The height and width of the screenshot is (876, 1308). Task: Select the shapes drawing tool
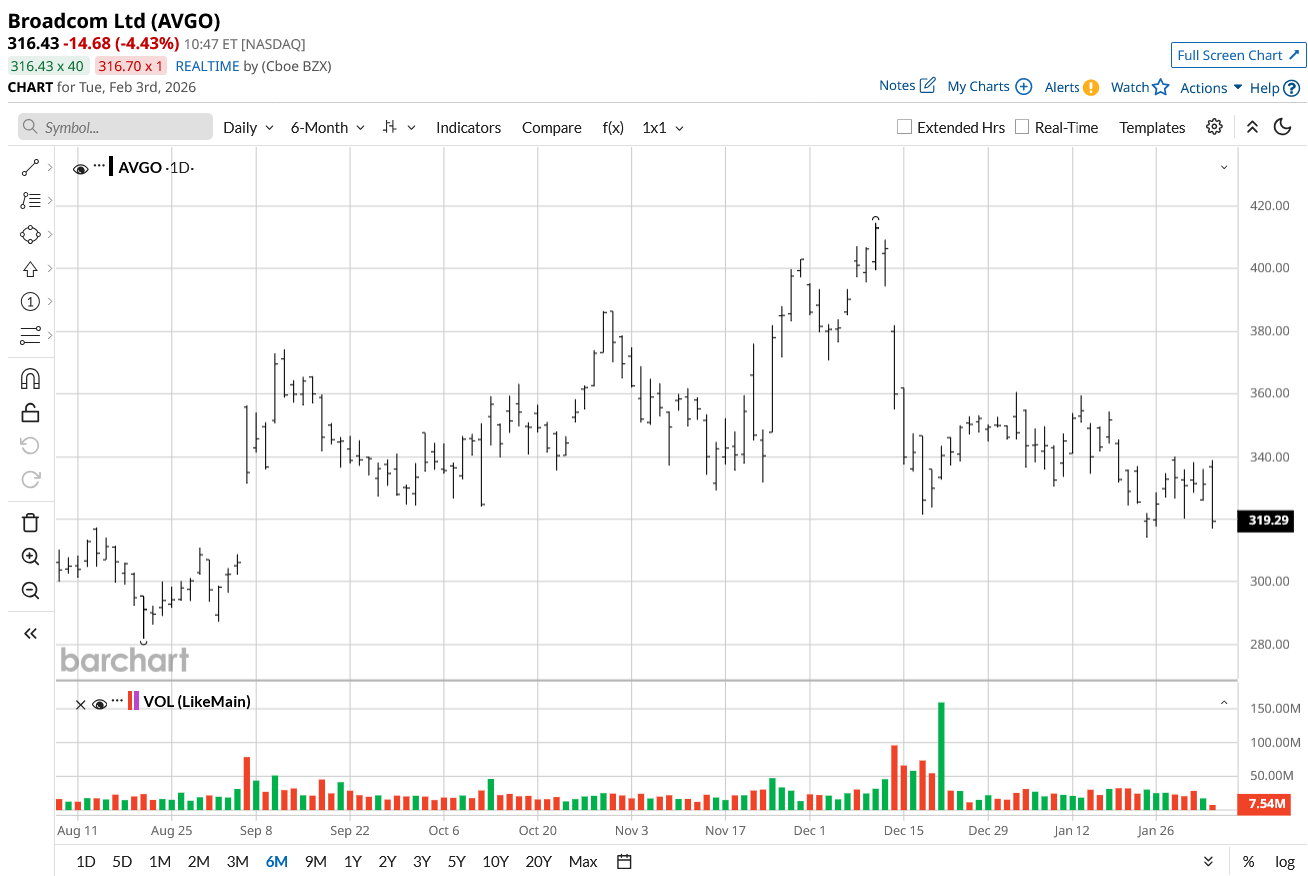[30, 234]
